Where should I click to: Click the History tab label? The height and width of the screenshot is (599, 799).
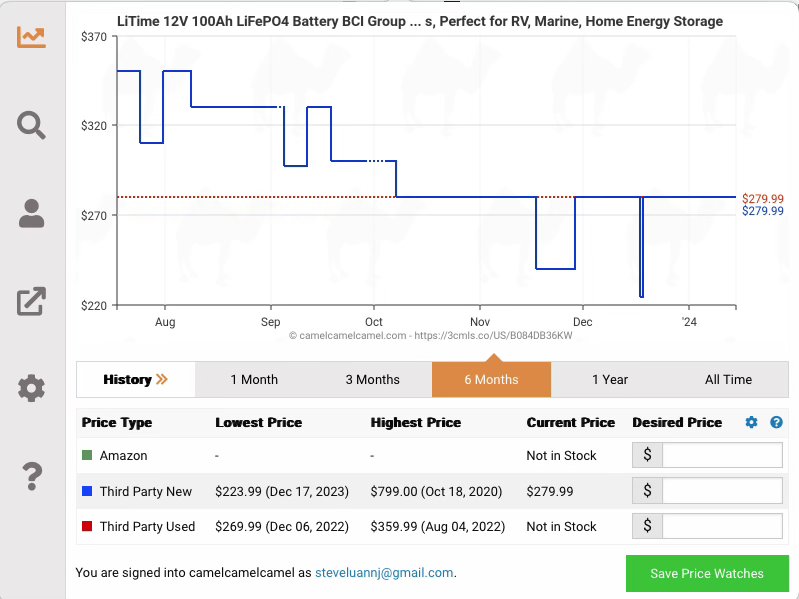(x=136, y=379)
